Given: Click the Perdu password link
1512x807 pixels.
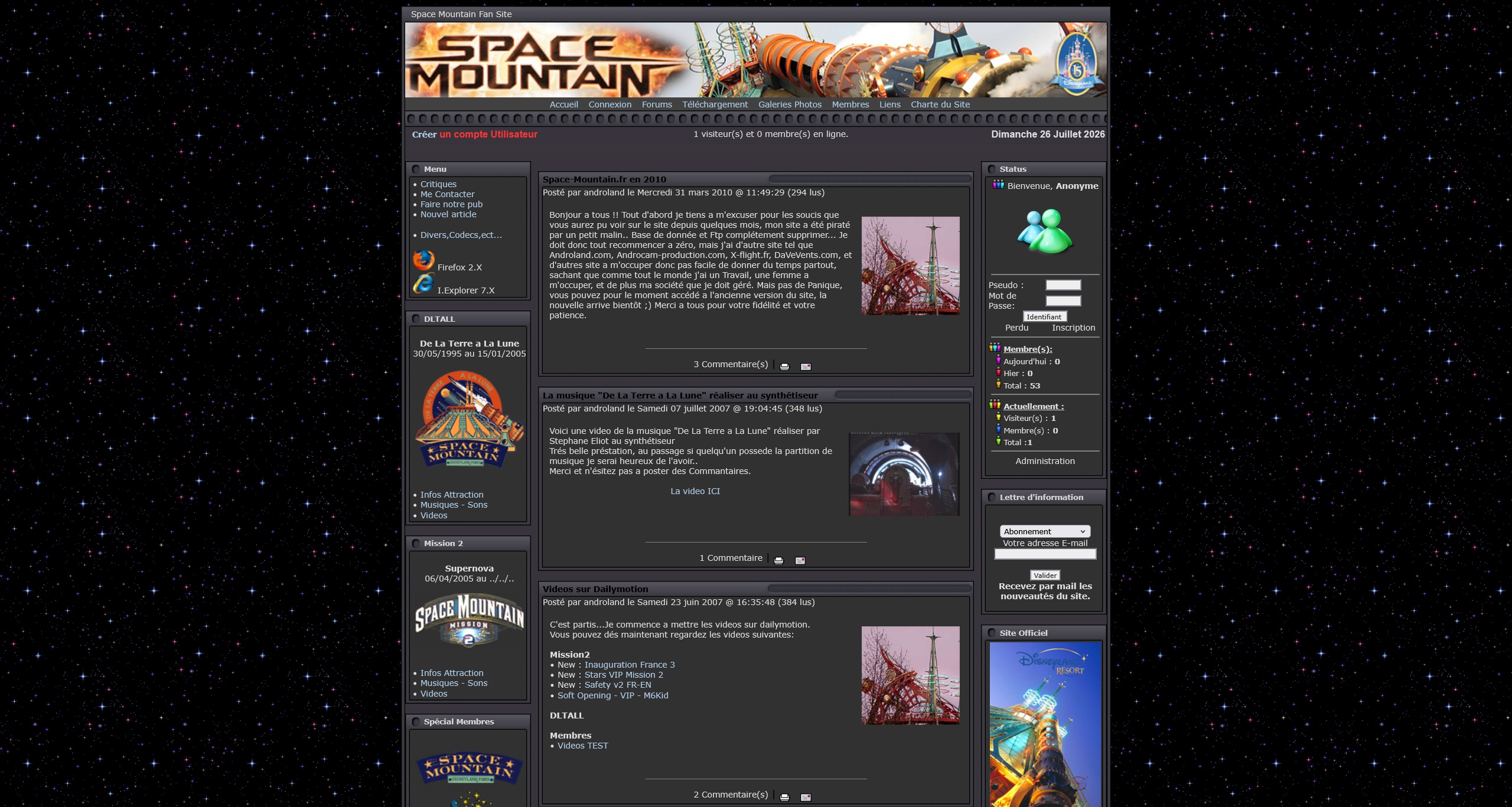Looking at the screenshot, I should [x=1016, y=328].
